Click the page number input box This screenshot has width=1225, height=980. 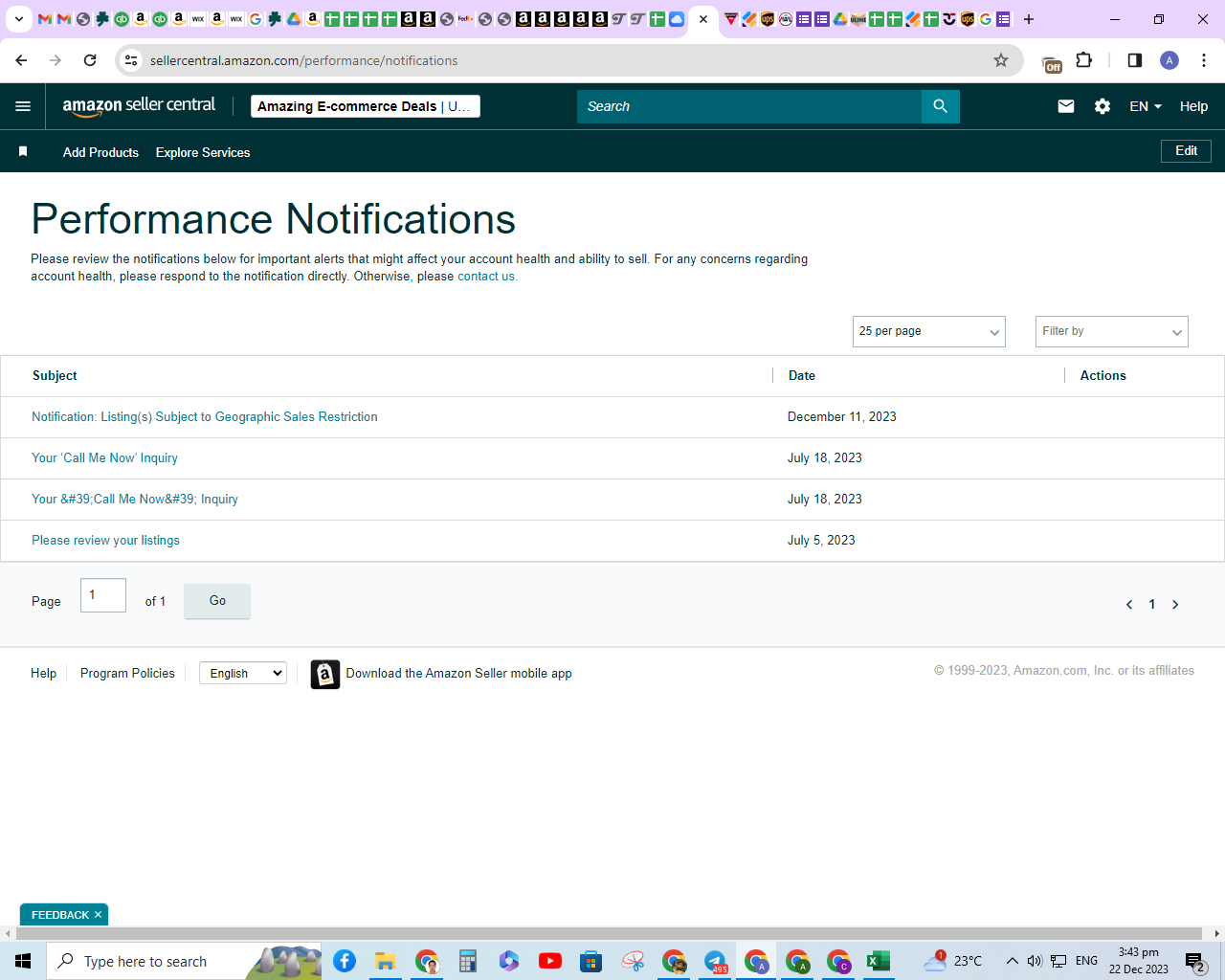tap(103, 595)
